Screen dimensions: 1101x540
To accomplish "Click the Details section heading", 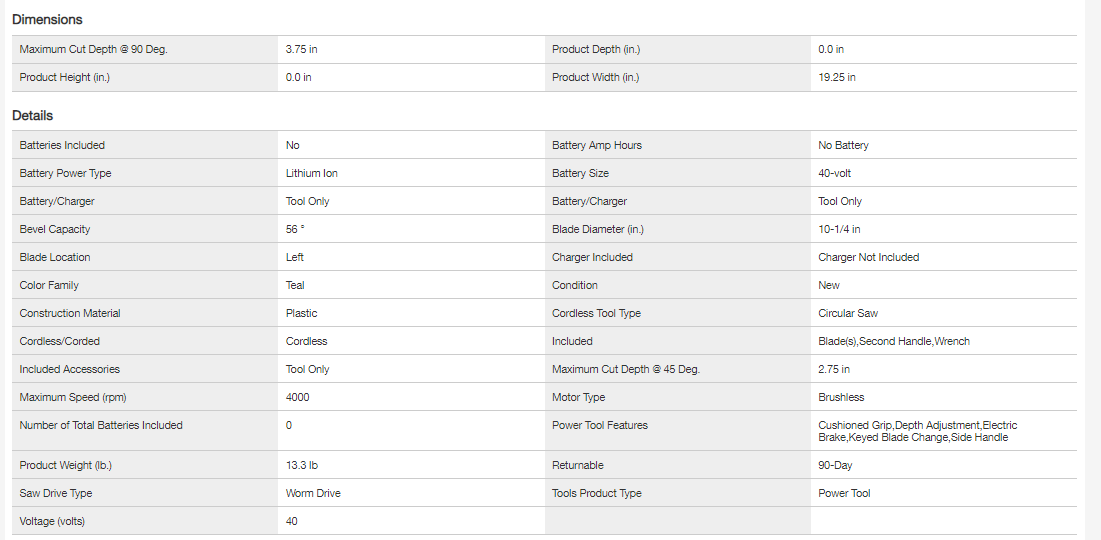I will [x=33, y=115].
